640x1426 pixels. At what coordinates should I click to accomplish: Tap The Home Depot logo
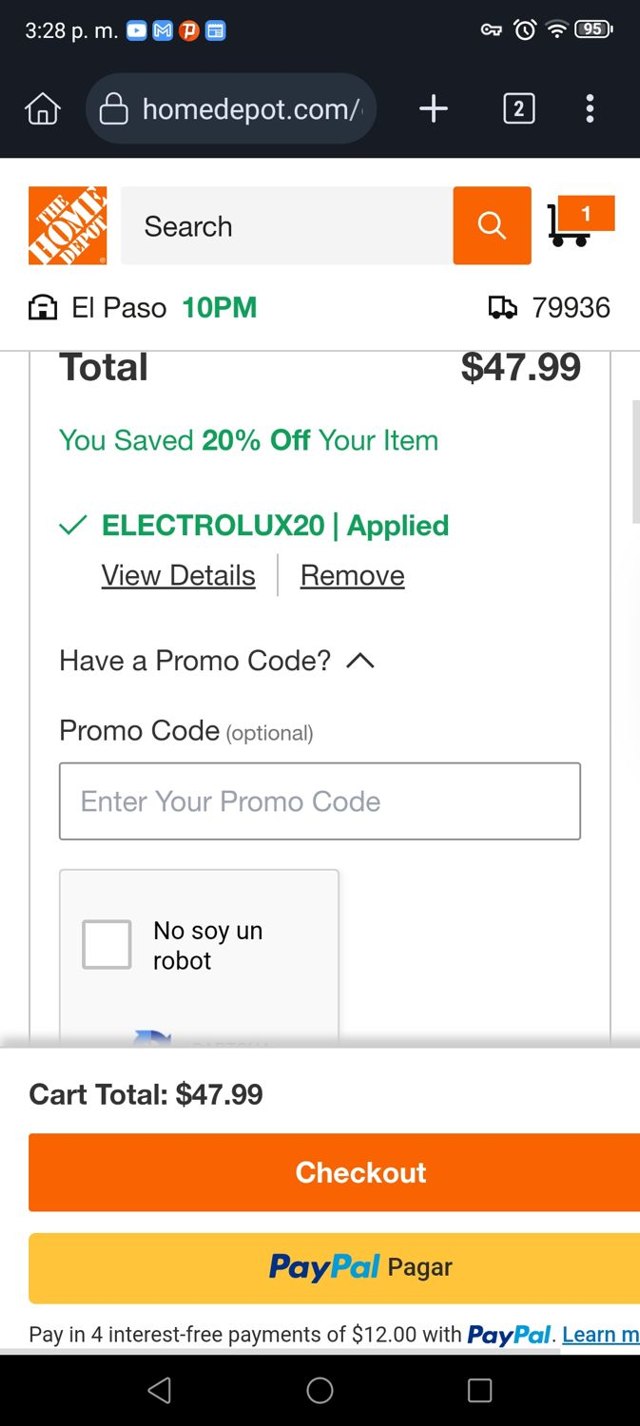pos(67,226)
